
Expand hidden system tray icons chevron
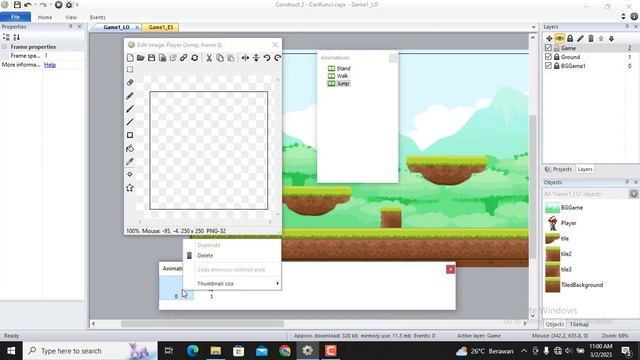coord(524,351)
